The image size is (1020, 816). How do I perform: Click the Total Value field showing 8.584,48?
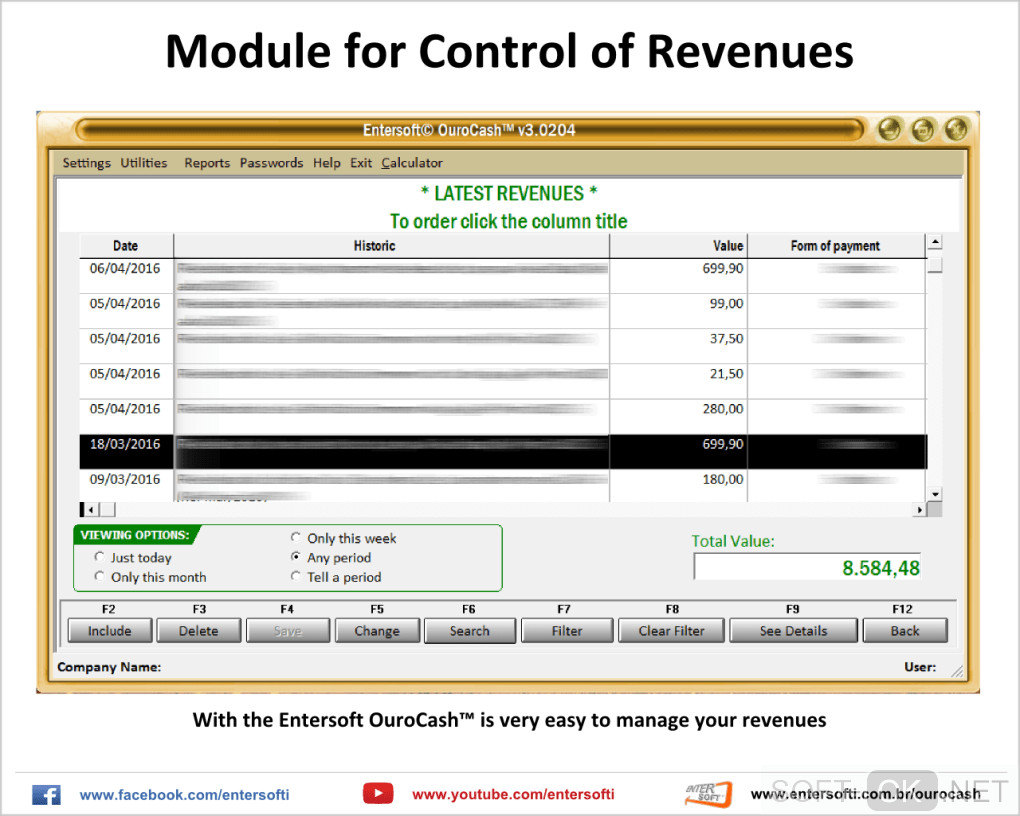click(x=807, y=567)
